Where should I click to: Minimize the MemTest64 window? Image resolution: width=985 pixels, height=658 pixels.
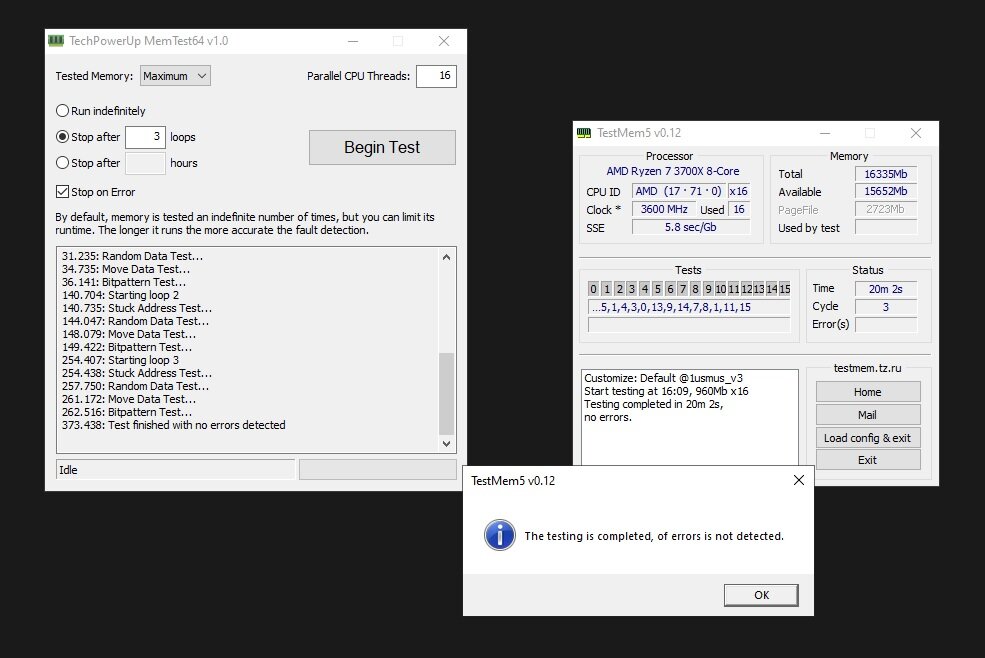click(353, 41)
